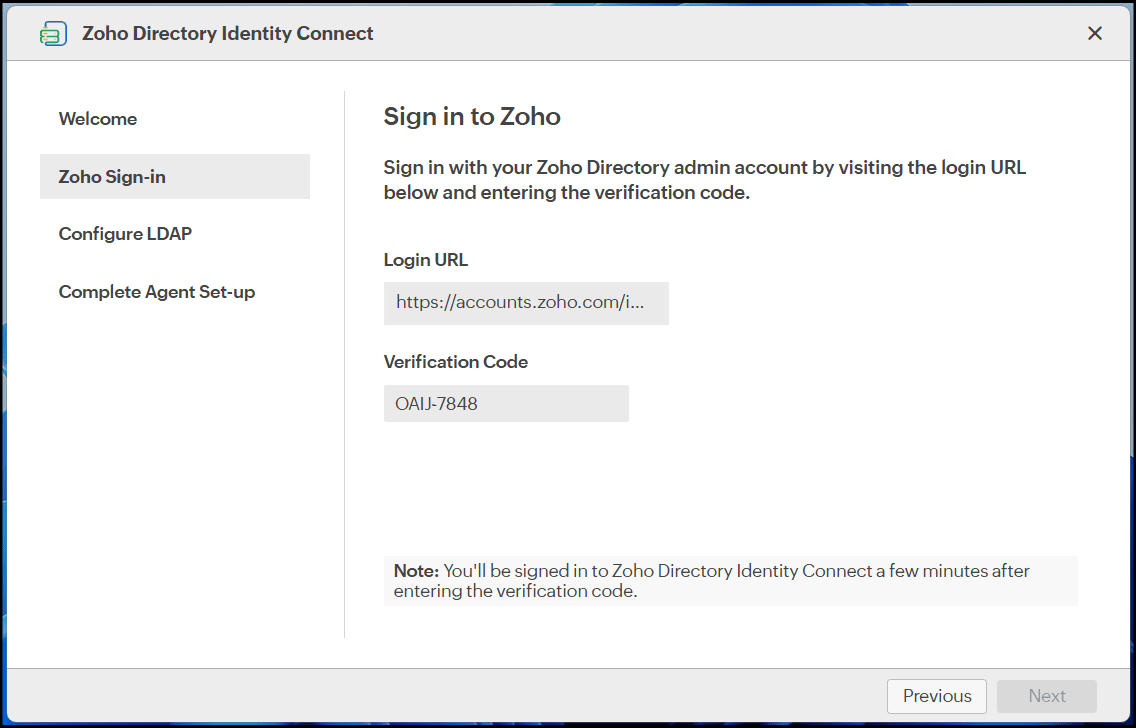Click the "Verification Code" label
Screen dimensions: 1136x728
[456, 362]
